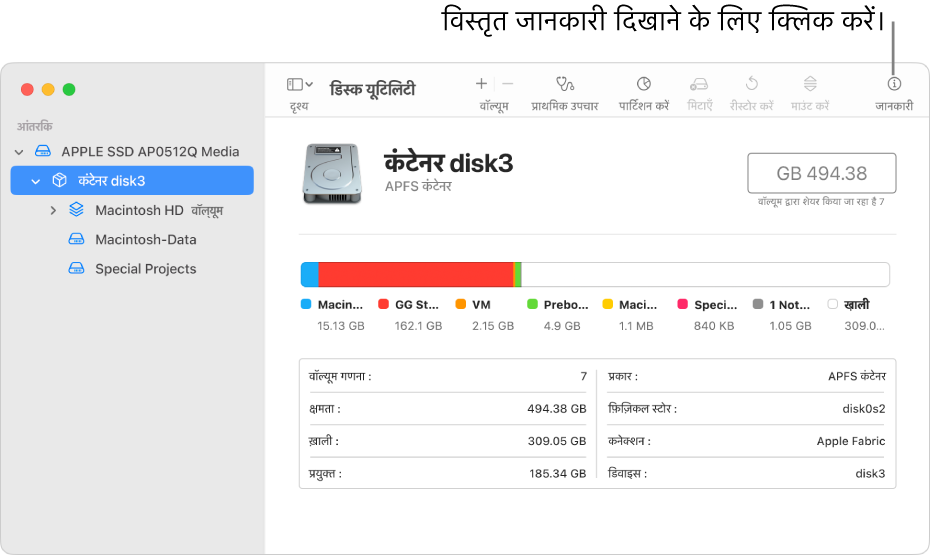Click the container cube icon for disk3
This screenshot has height=556, width=931.
(x=59, y=180)
